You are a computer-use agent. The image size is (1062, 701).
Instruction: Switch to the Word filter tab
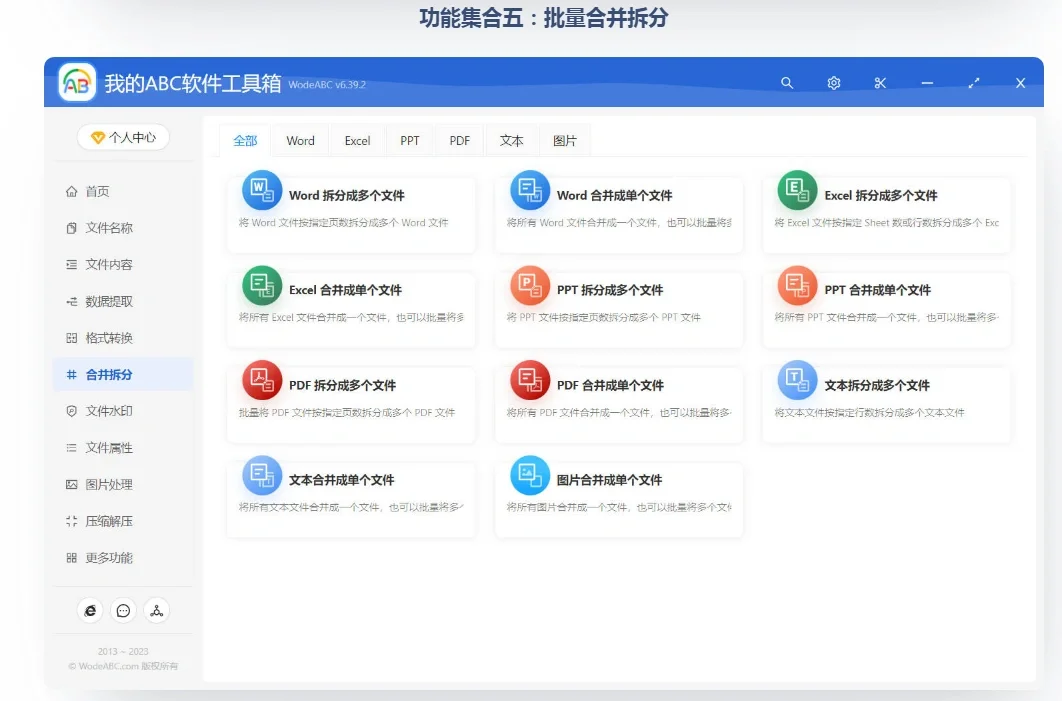tap(300, 140)
